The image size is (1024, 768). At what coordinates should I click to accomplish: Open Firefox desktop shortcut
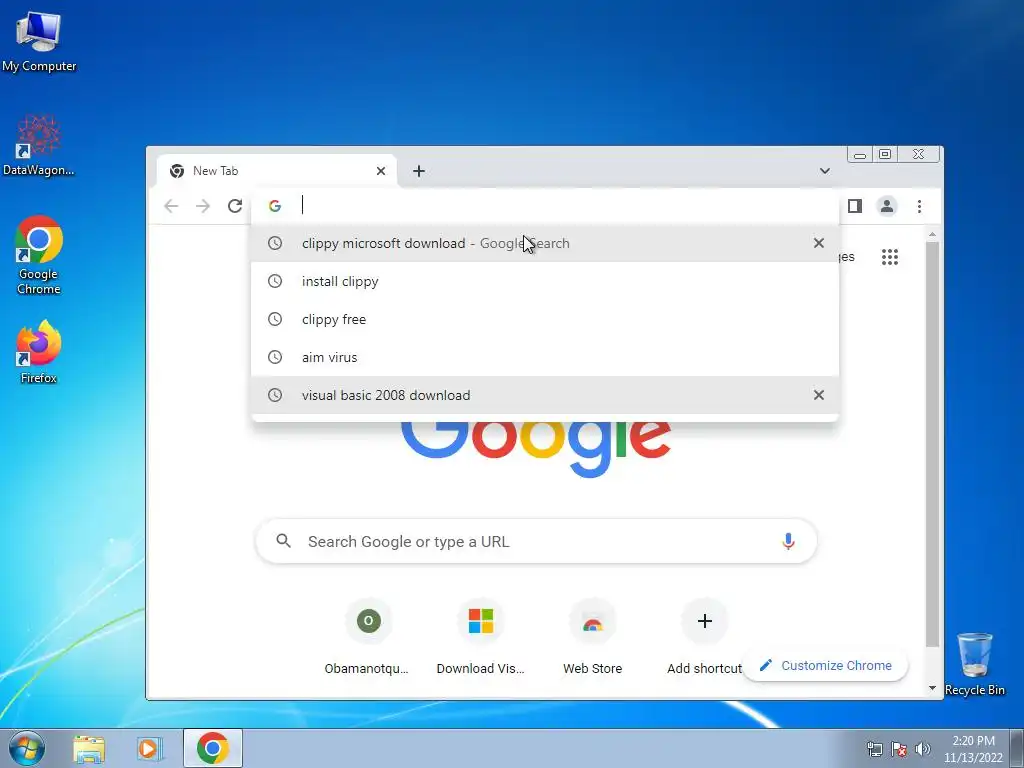coord(39,351)
